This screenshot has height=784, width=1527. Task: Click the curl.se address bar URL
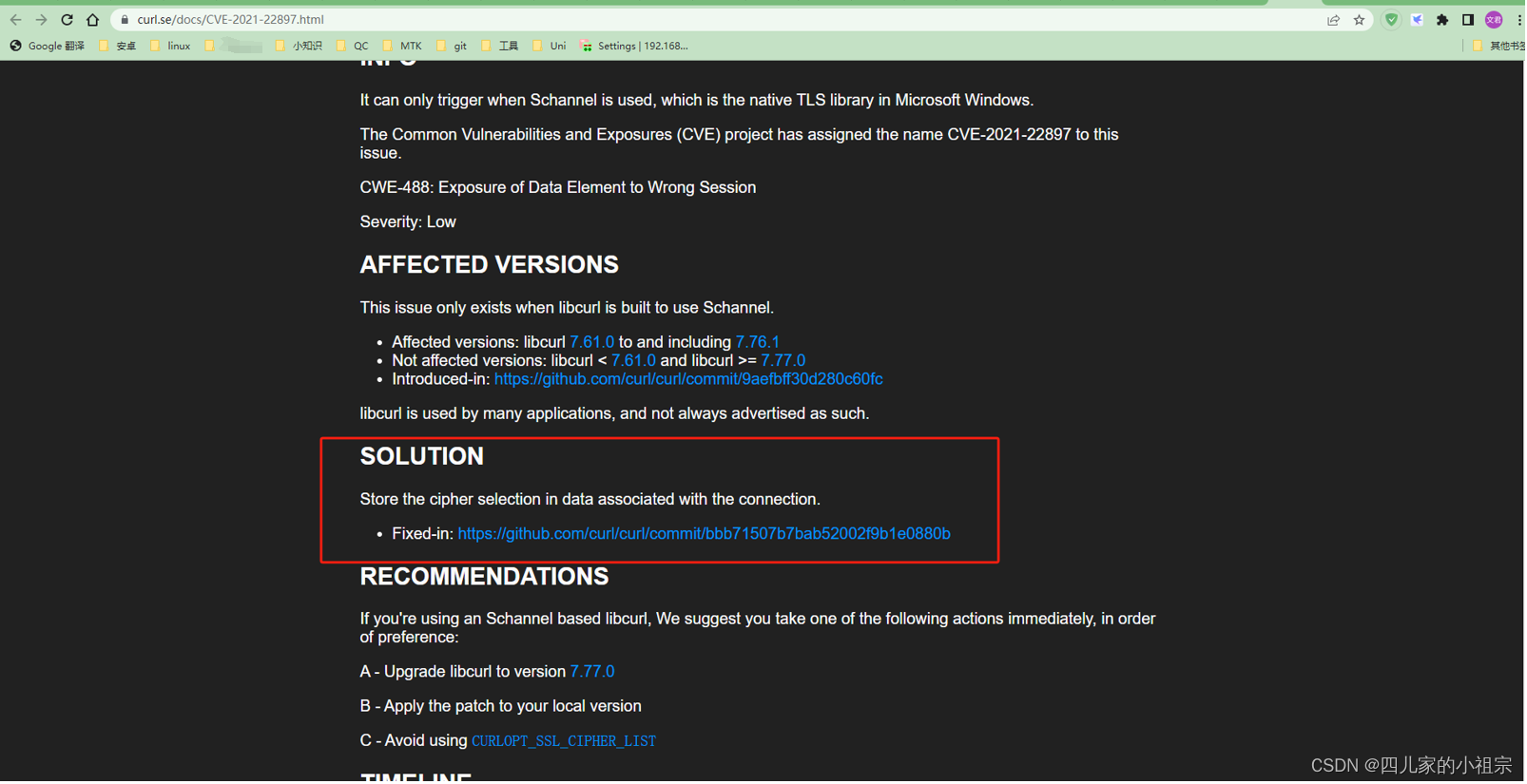coord(230,19)
